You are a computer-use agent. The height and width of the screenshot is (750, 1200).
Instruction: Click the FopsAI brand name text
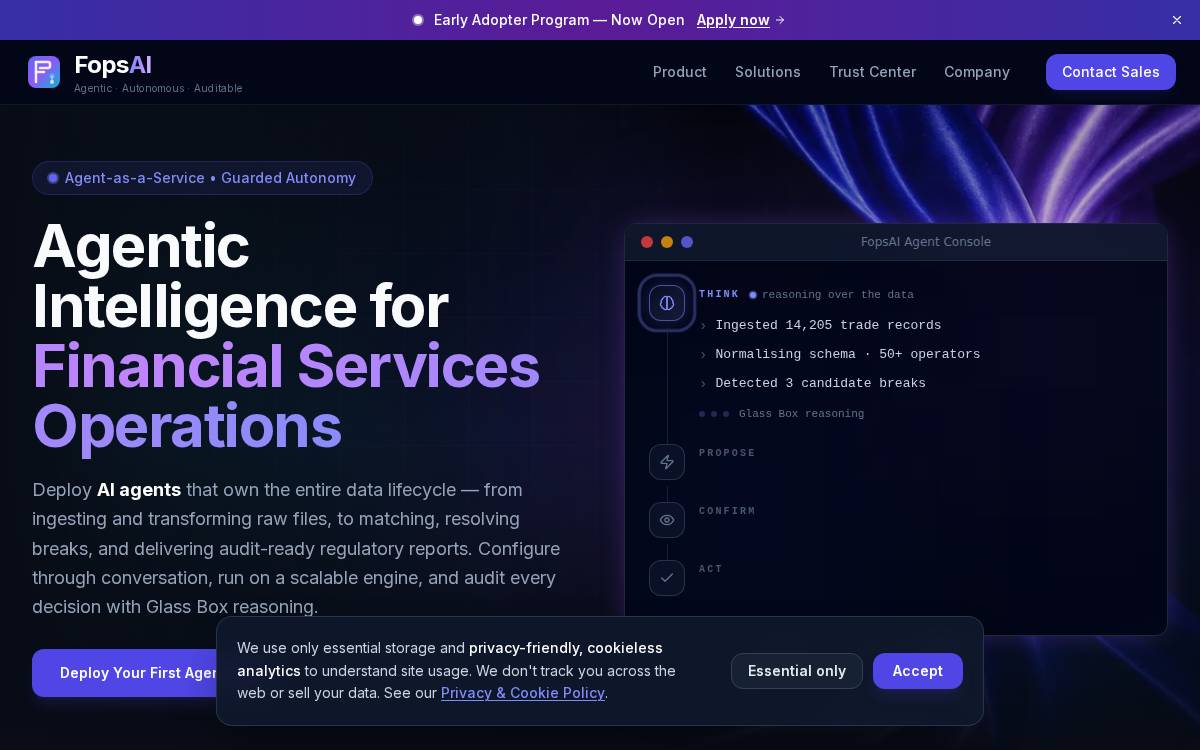click(x=113, y=65)
